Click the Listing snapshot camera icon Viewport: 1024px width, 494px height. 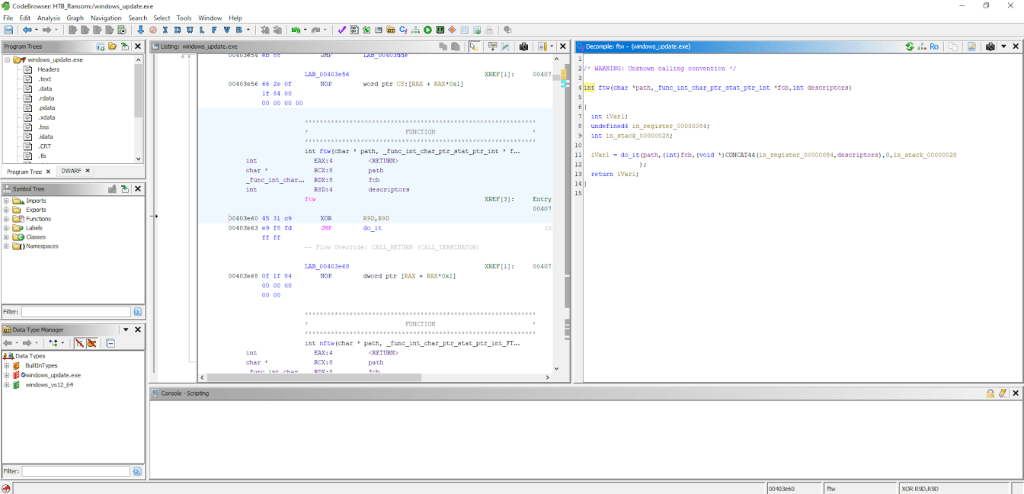524,46
